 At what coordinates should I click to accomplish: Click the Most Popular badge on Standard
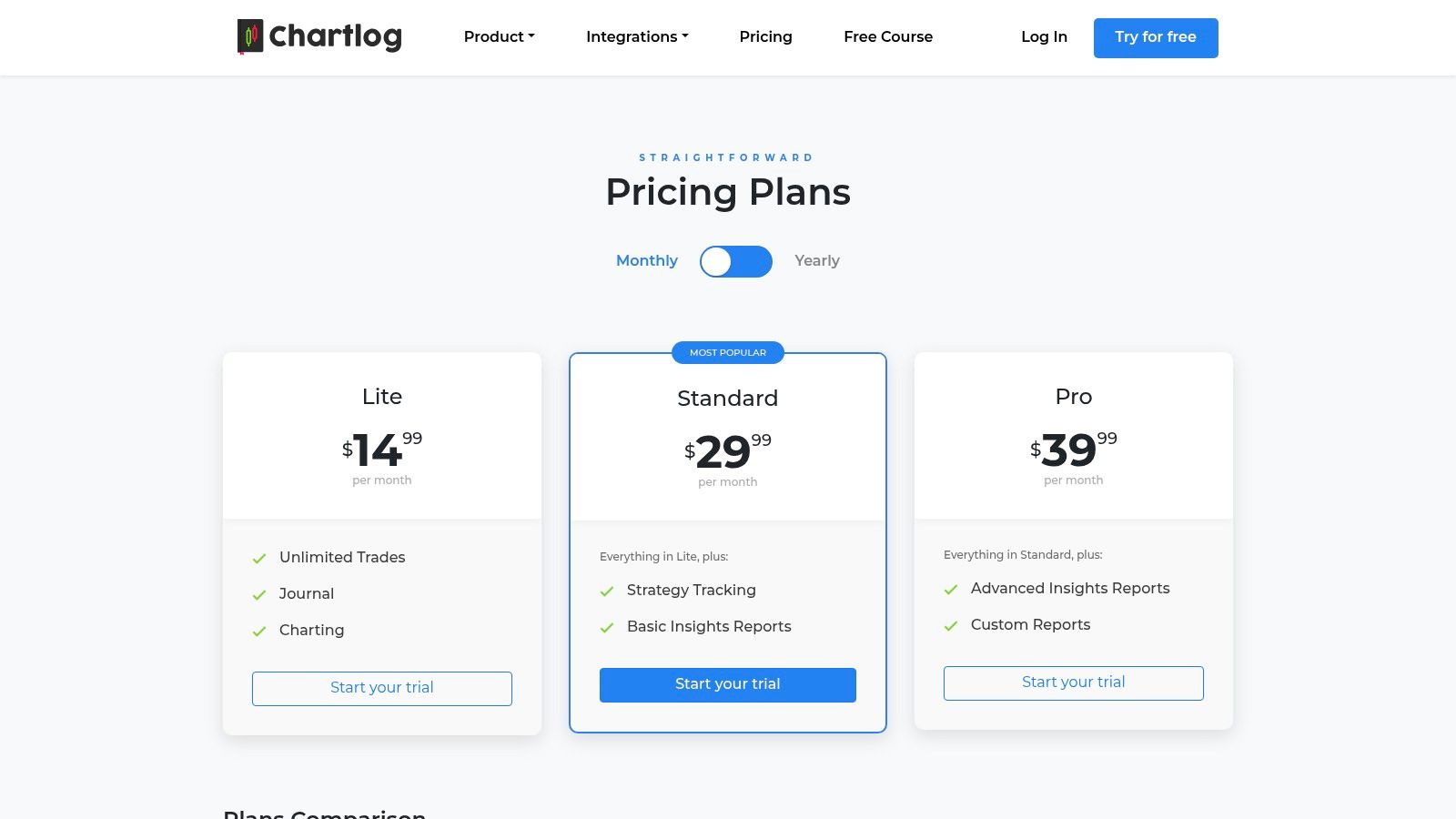728,352
